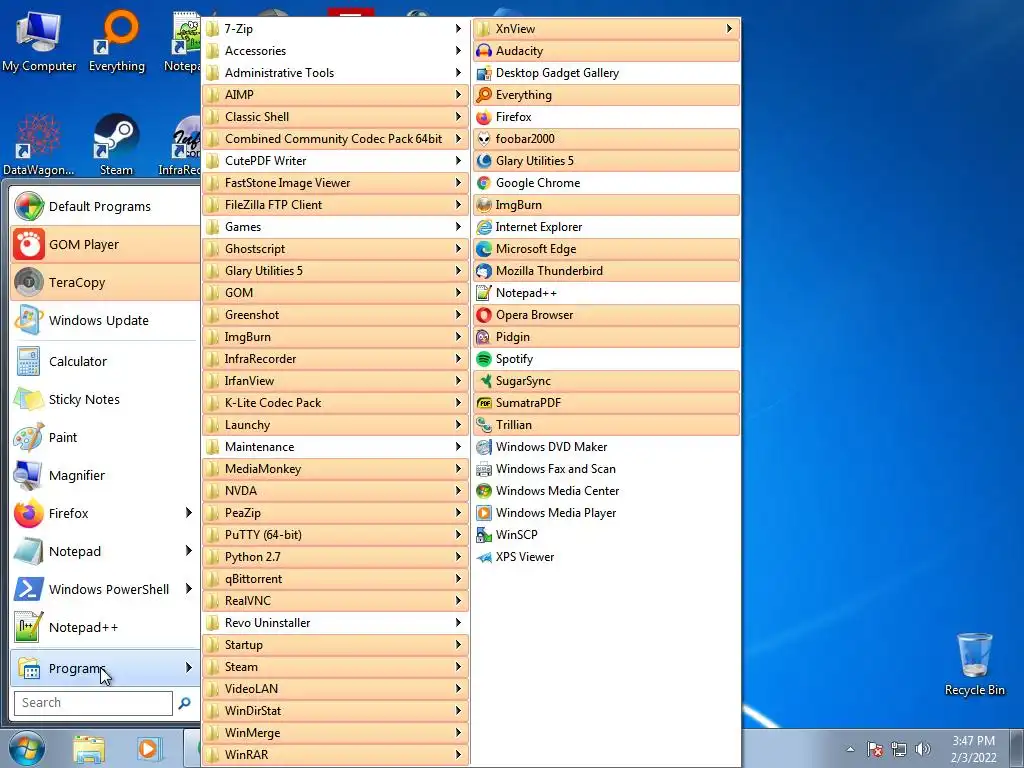This screenshot has height=768, width=1024.
Task: Launch TeraCopy from start menu
Action: pos(105,282)
